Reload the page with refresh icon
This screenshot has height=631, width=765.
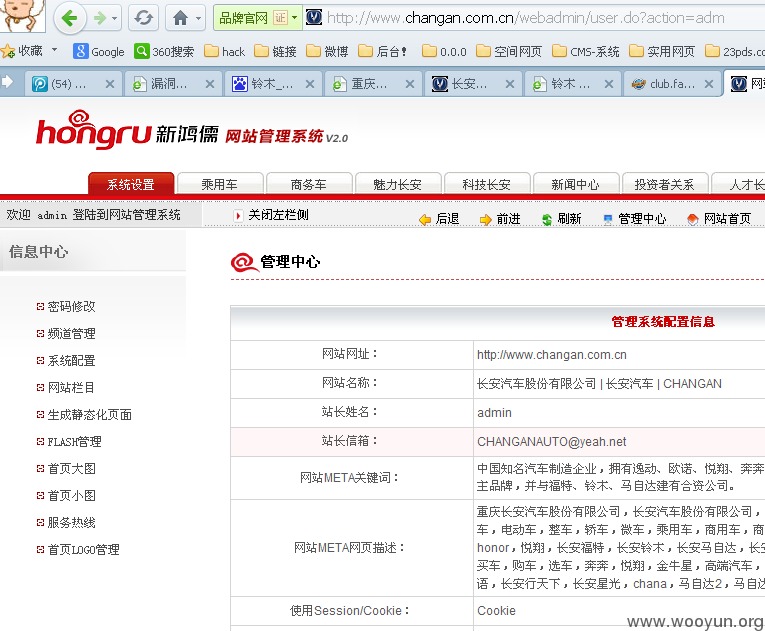[143, 19]
